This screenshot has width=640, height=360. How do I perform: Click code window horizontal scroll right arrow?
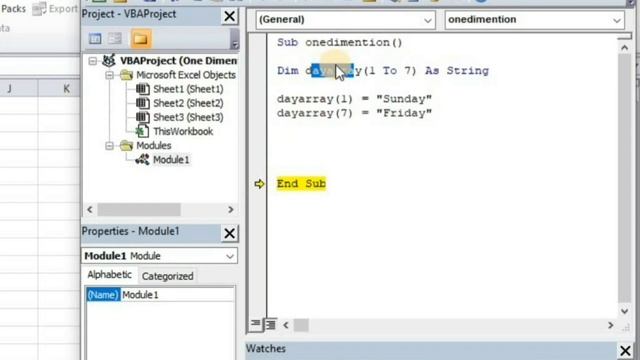(610, 325)
